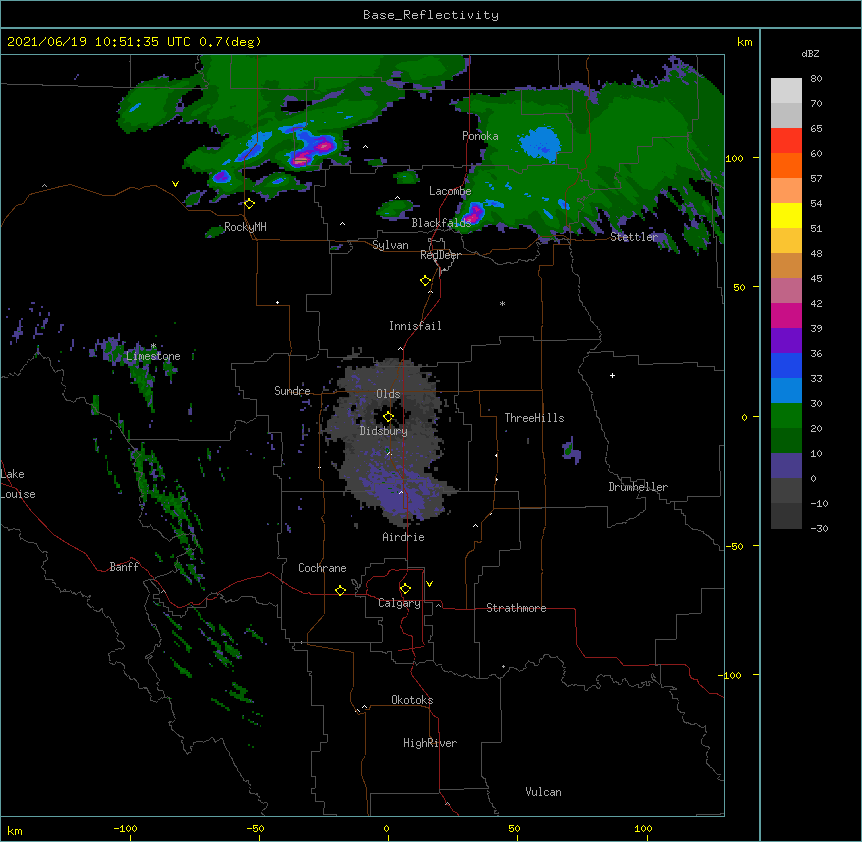Click the Okotoks label
The image size is (862, 842).
point(412,700)
